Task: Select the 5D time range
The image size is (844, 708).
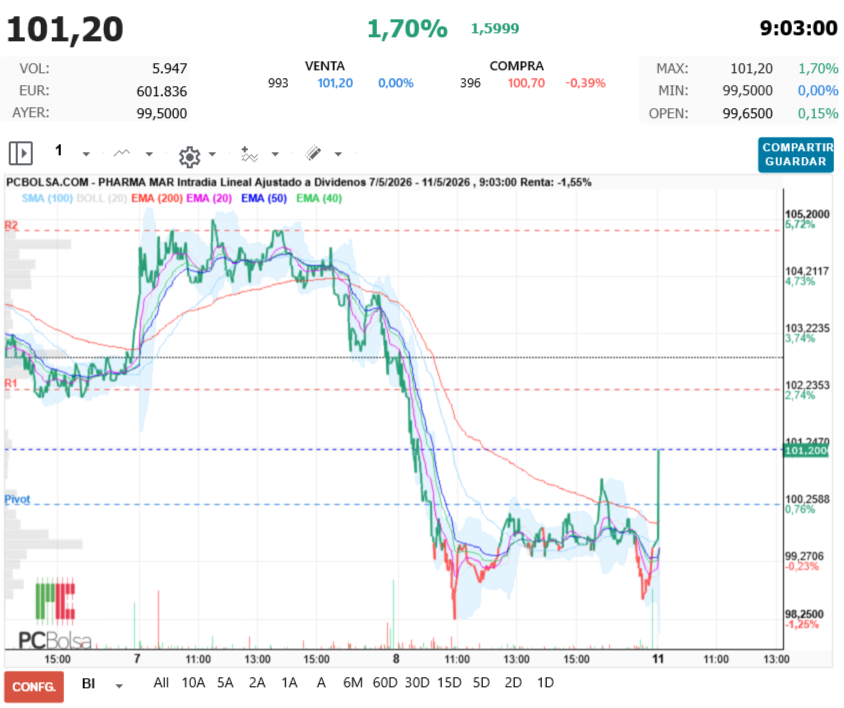Action: [481, 683]
